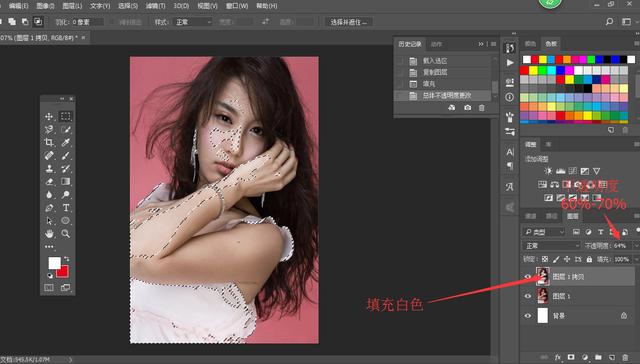Click the 羽化 feather input field
This screenshot has width=640, height=364.
point(88,22)
